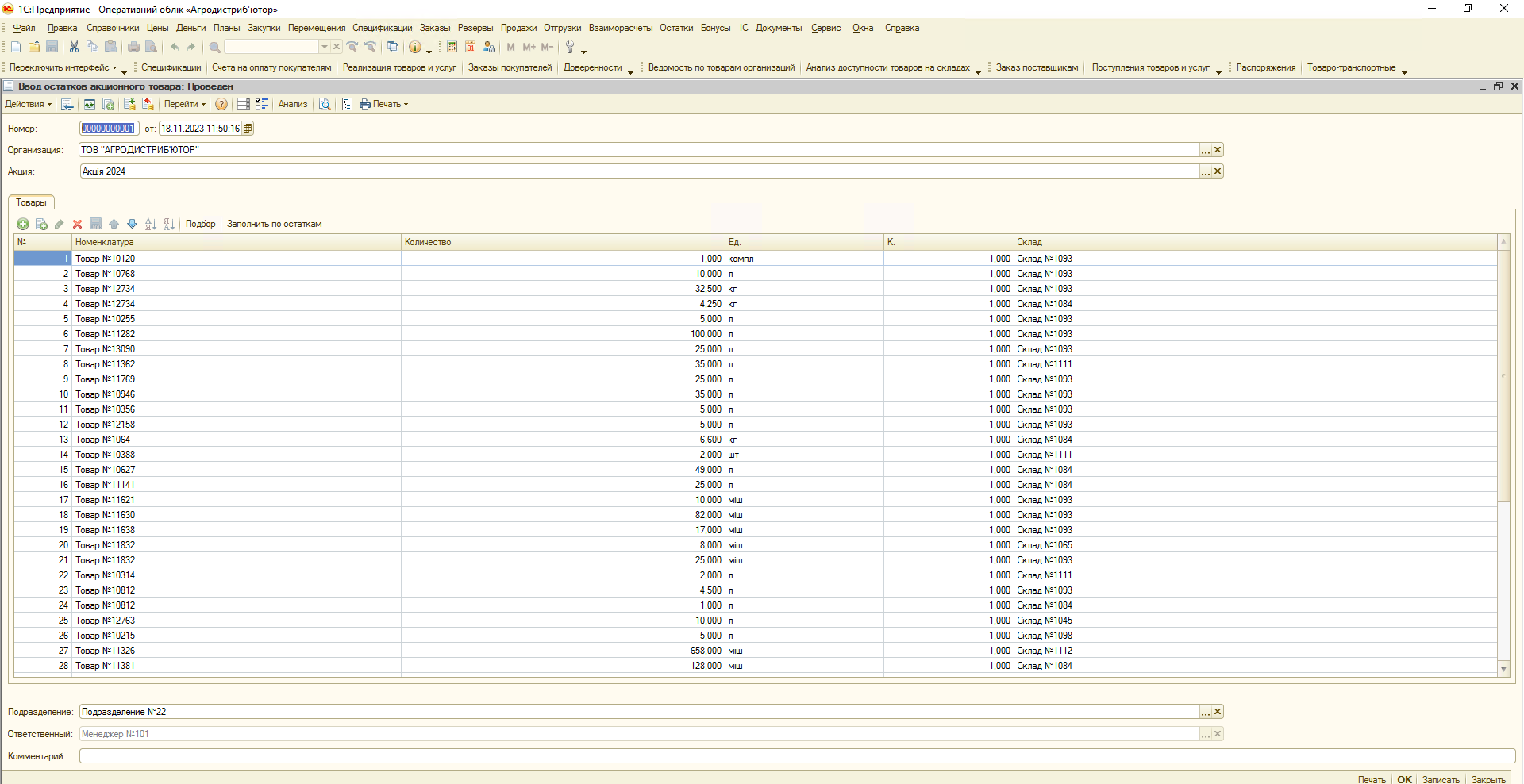
Task: Click the info icon in the top toolbar
Action: point(414,48)
